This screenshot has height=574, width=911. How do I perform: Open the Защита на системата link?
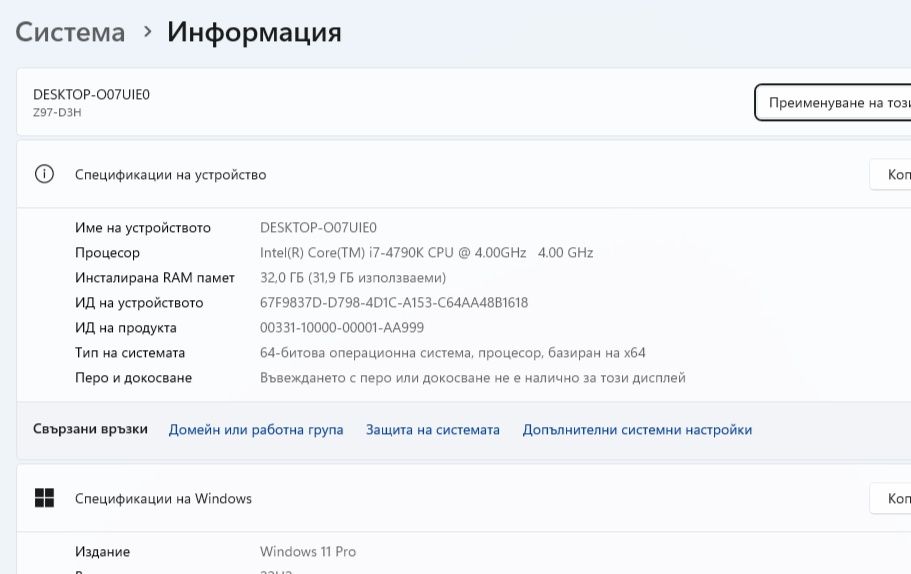[x=432, y=429]
